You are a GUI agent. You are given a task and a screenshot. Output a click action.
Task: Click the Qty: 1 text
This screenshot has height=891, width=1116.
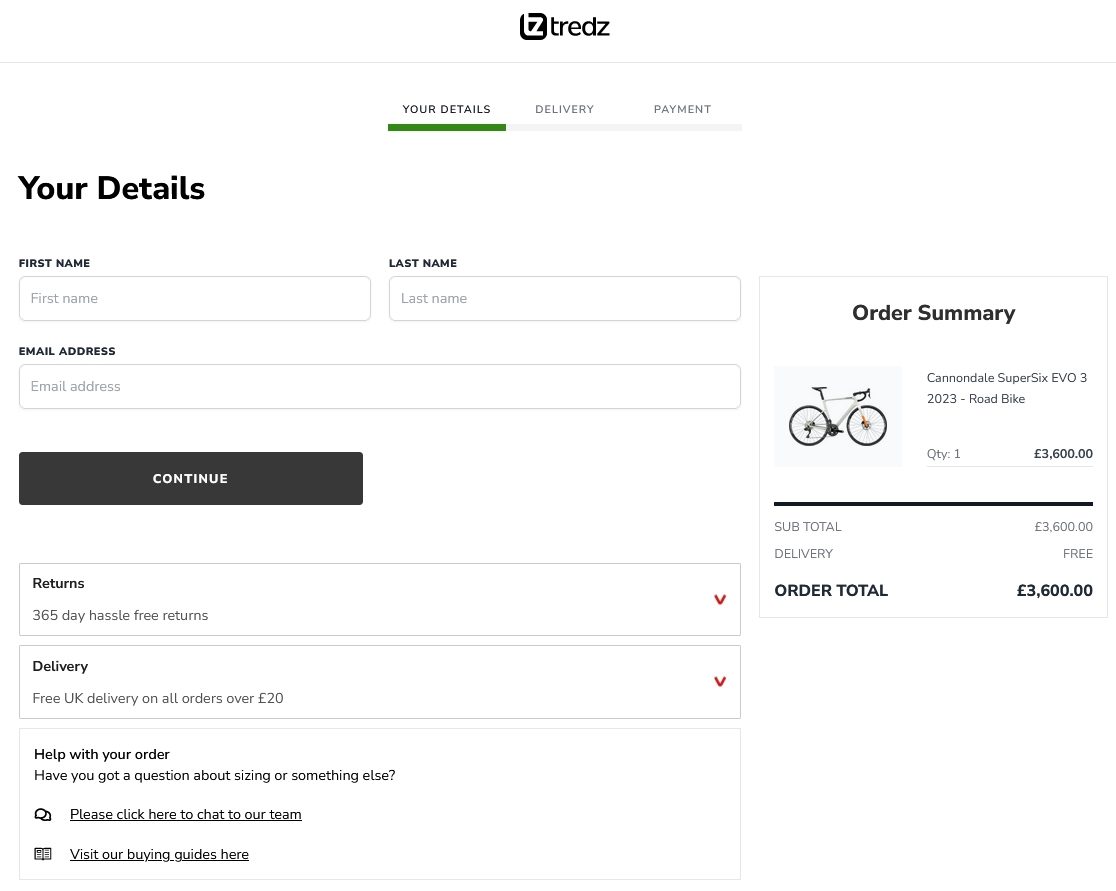tap(943, 454)
